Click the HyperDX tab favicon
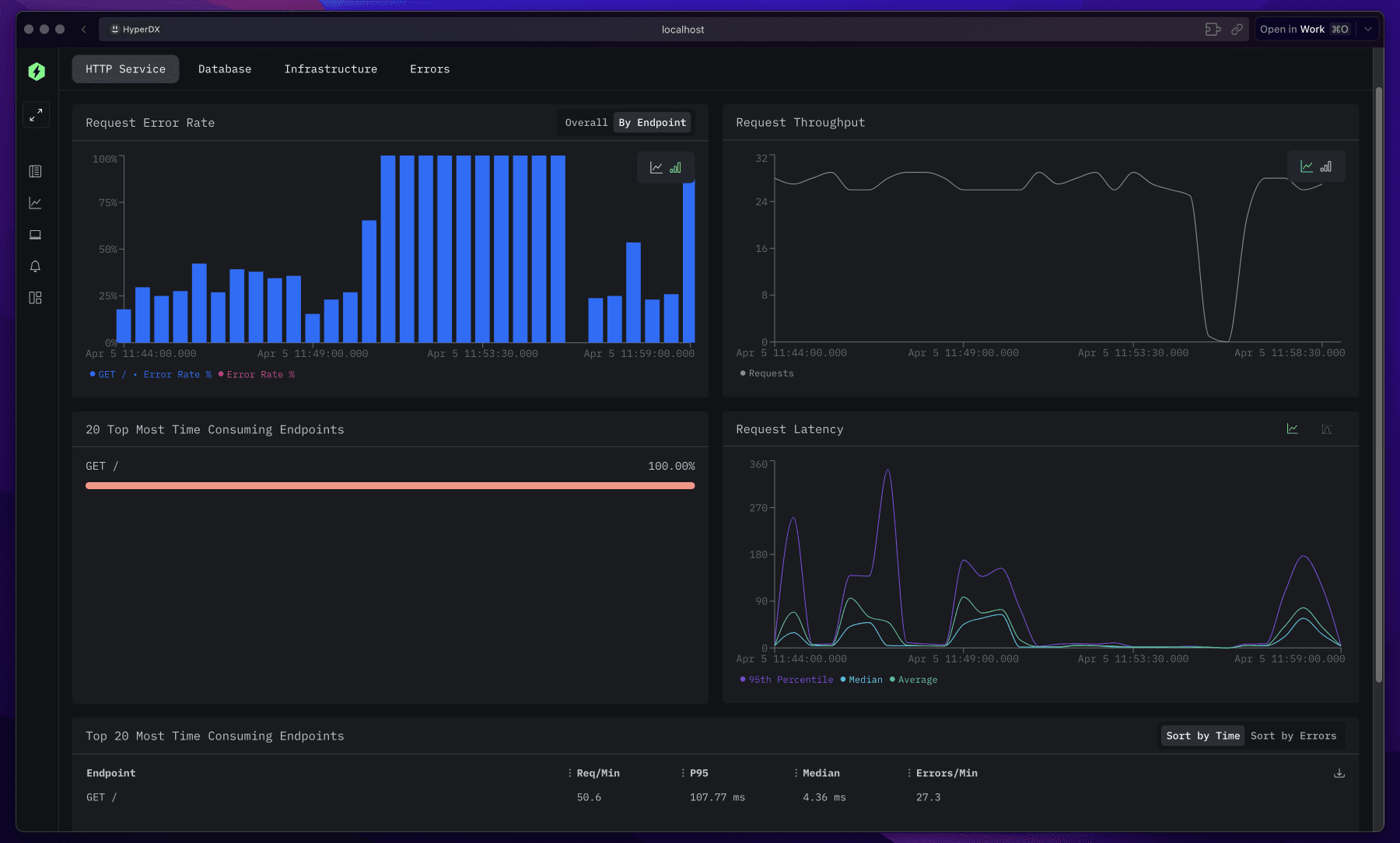The image size is (1400, 843). [115, 30]
